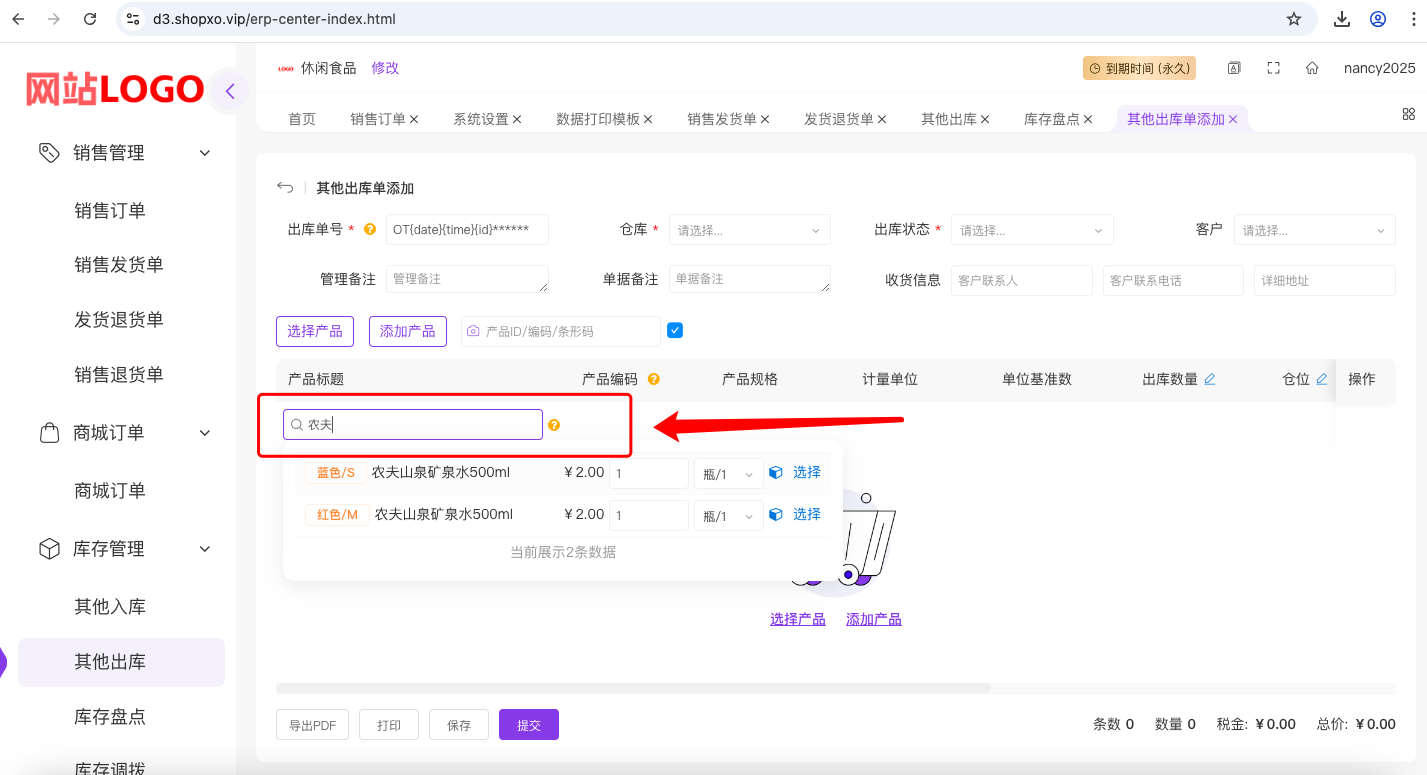
Task: Click the back arrow beside 其他出库单添加 title
Action: 285,188
